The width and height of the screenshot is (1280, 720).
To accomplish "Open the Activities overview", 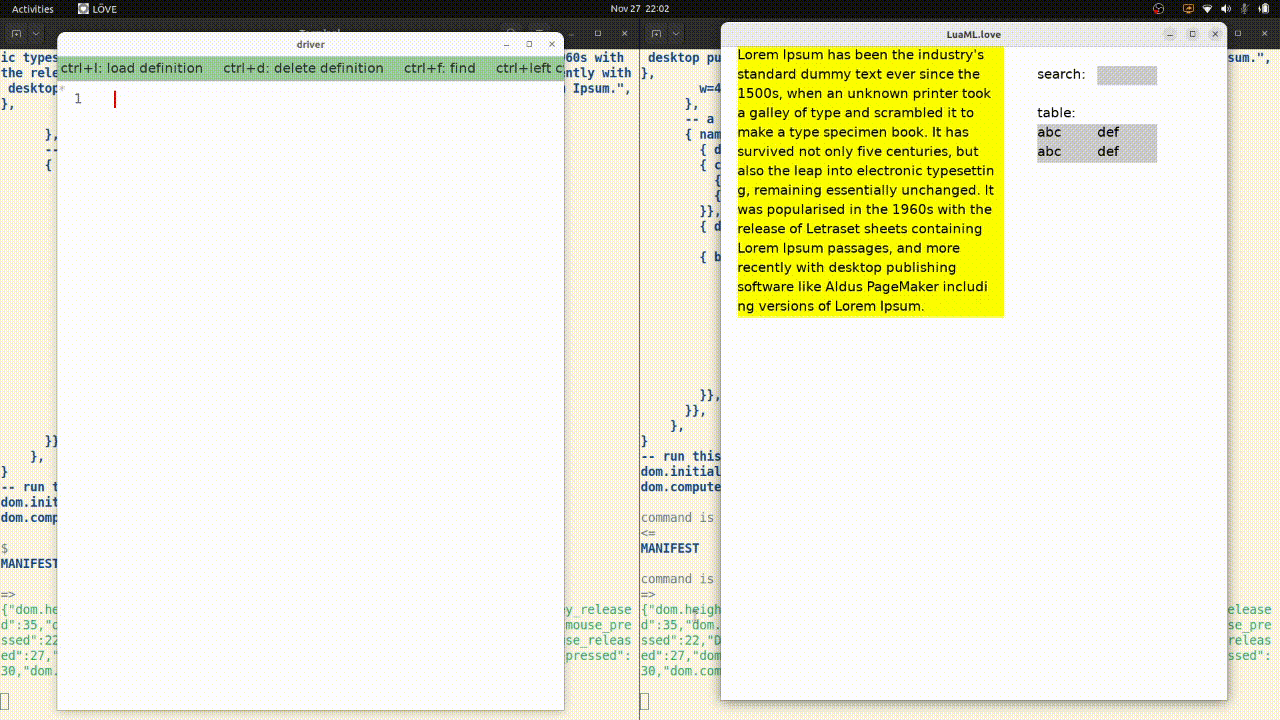I will coord(33,9).
